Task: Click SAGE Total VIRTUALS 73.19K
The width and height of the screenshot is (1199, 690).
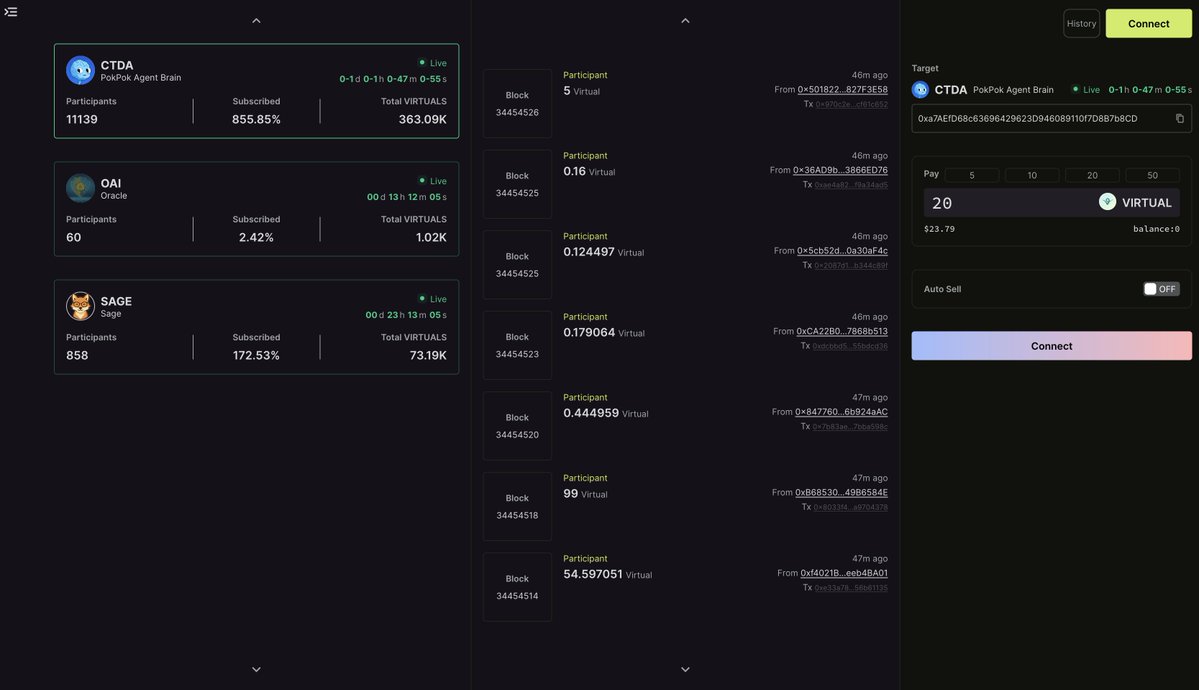Action: point(428,355)
